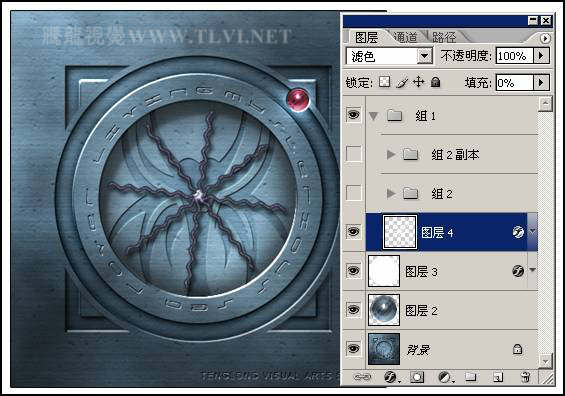Select the 背景 layer thumbnail
The image size is (565, 396).
click(384, 349)
